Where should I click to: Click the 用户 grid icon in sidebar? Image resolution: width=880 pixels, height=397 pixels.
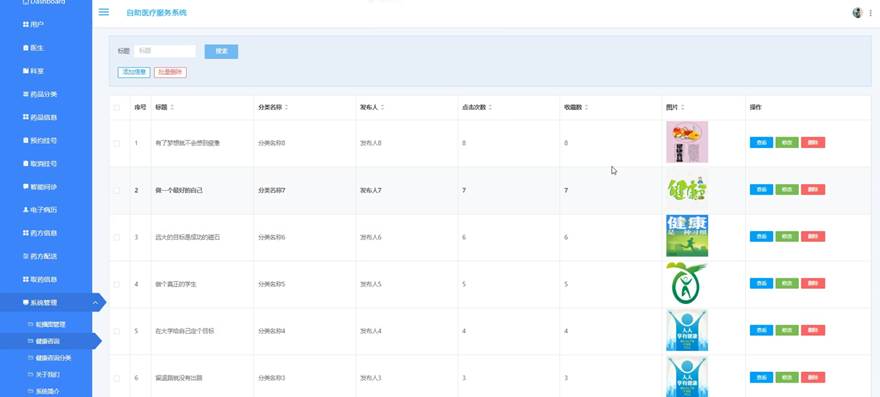point(26,25)
